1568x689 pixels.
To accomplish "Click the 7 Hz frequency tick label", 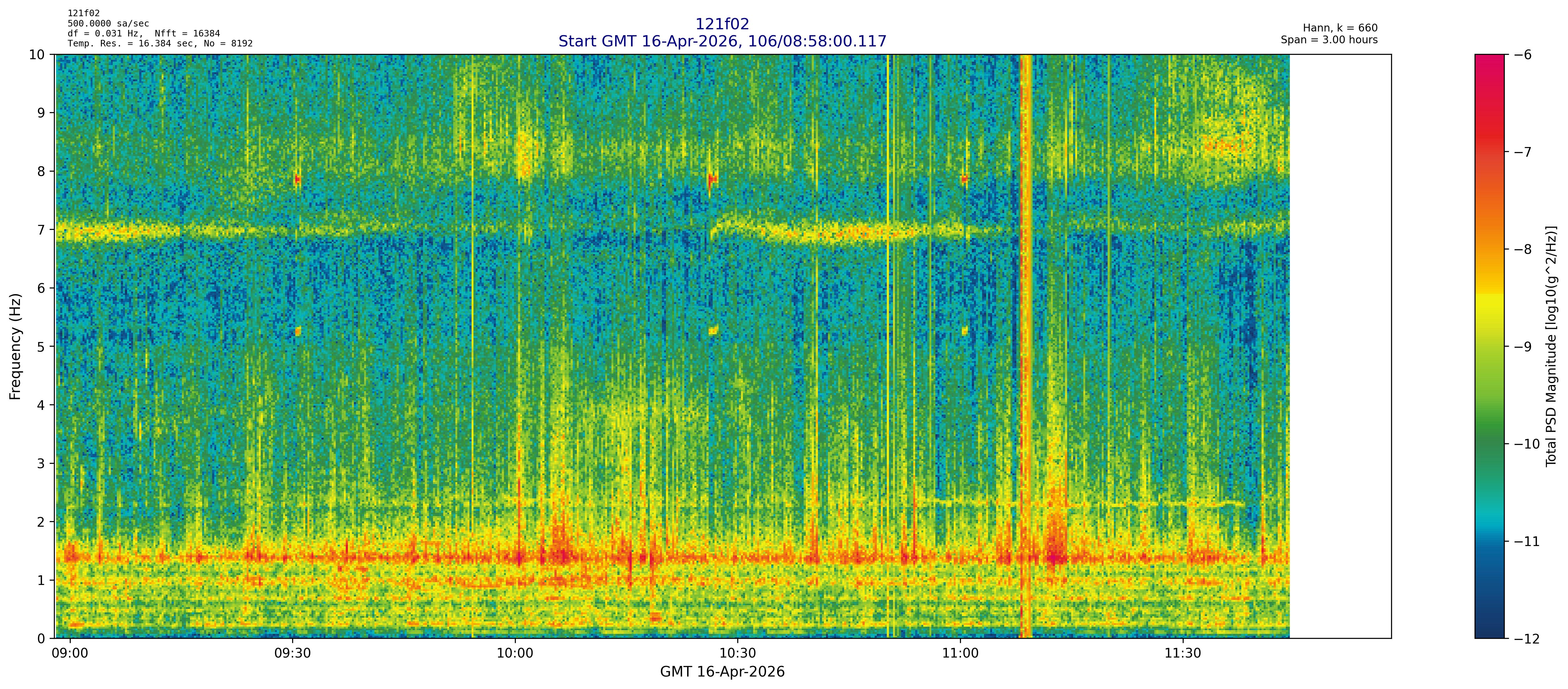I will click(x=41, y=230).
